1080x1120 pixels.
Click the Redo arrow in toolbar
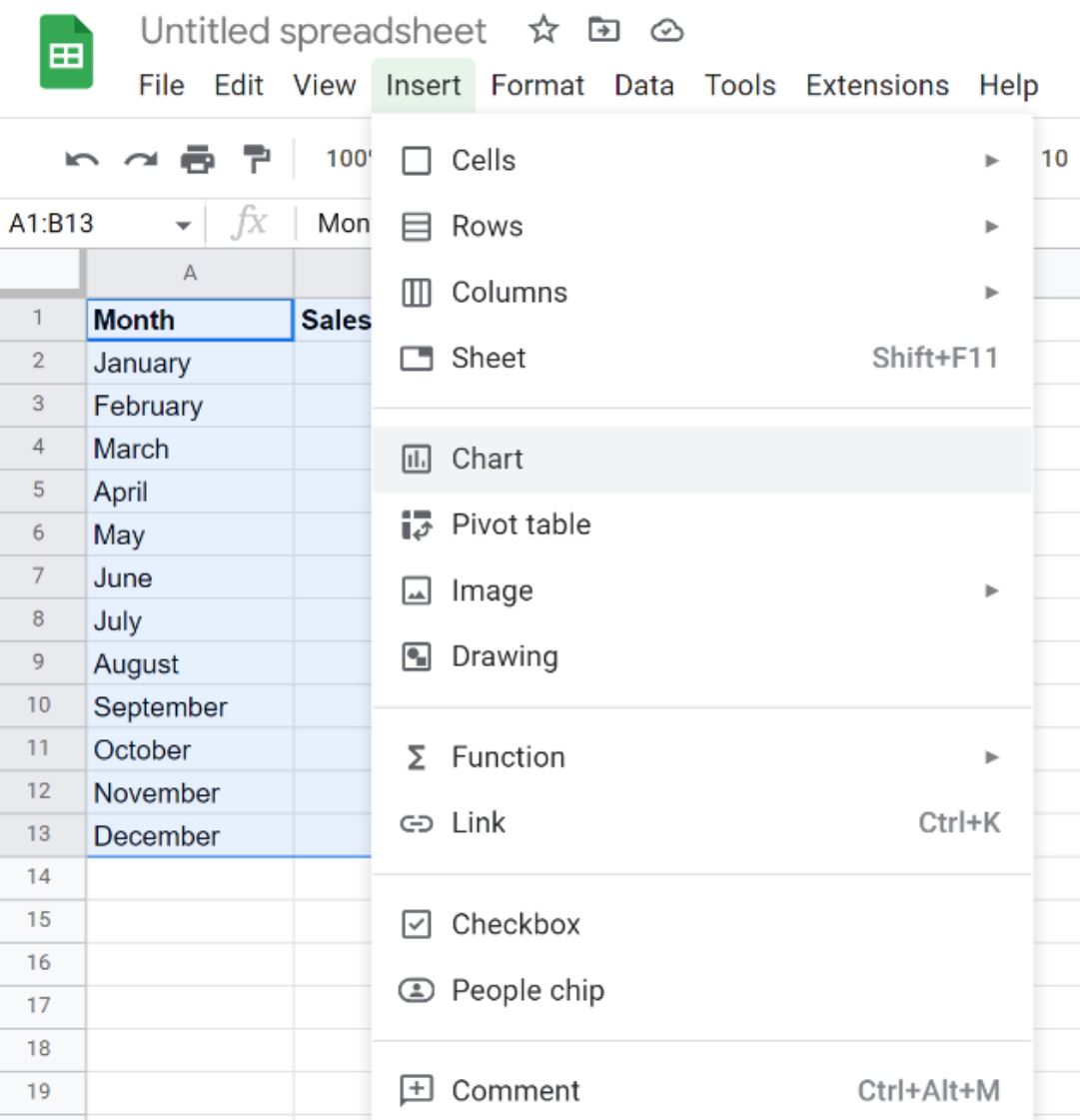coord(141,159)
